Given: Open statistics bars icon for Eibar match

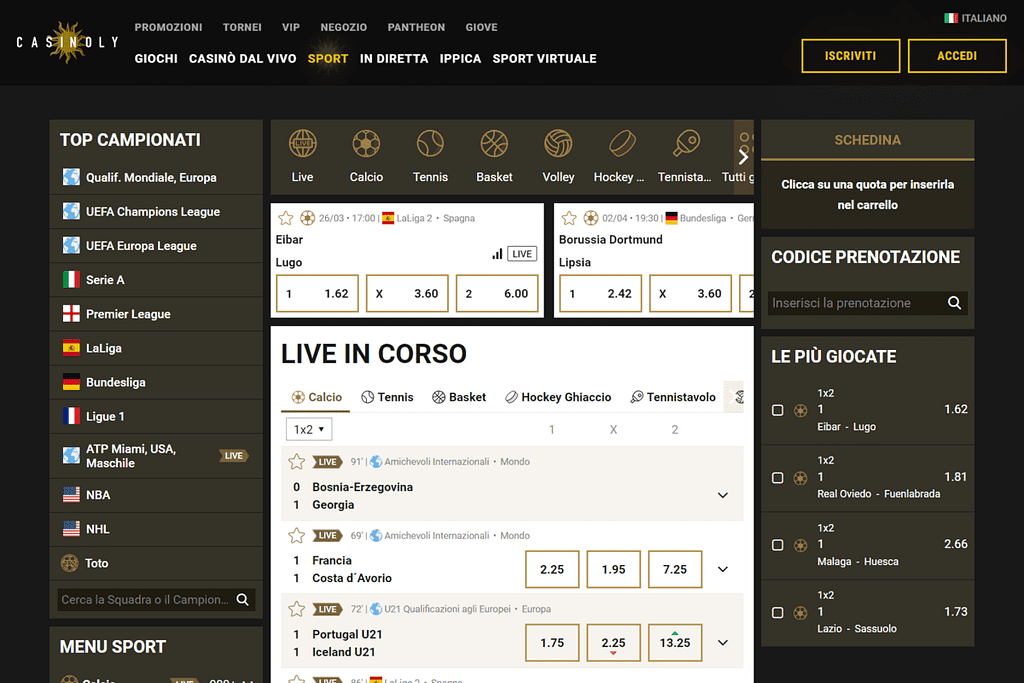Looking at the screenshot, I should click(497, 254).
